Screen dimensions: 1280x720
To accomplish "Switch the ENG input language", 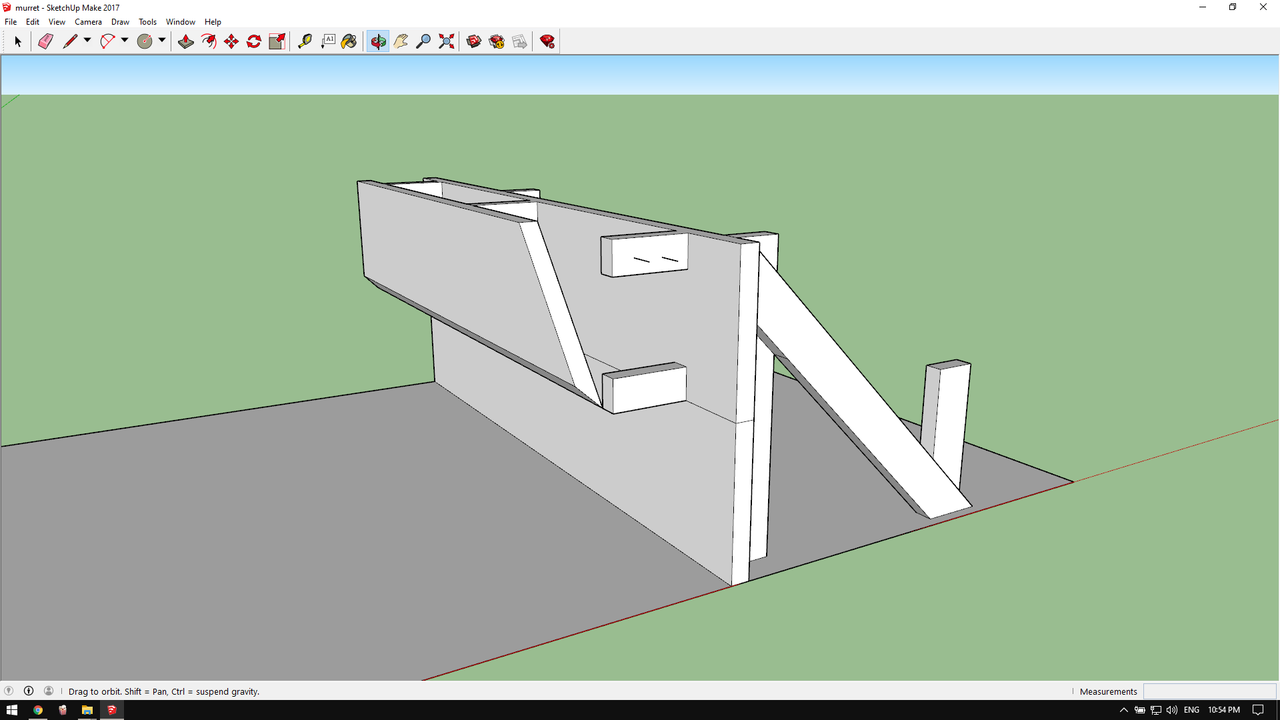I will pyautogui.click(x=1191, y=710).
